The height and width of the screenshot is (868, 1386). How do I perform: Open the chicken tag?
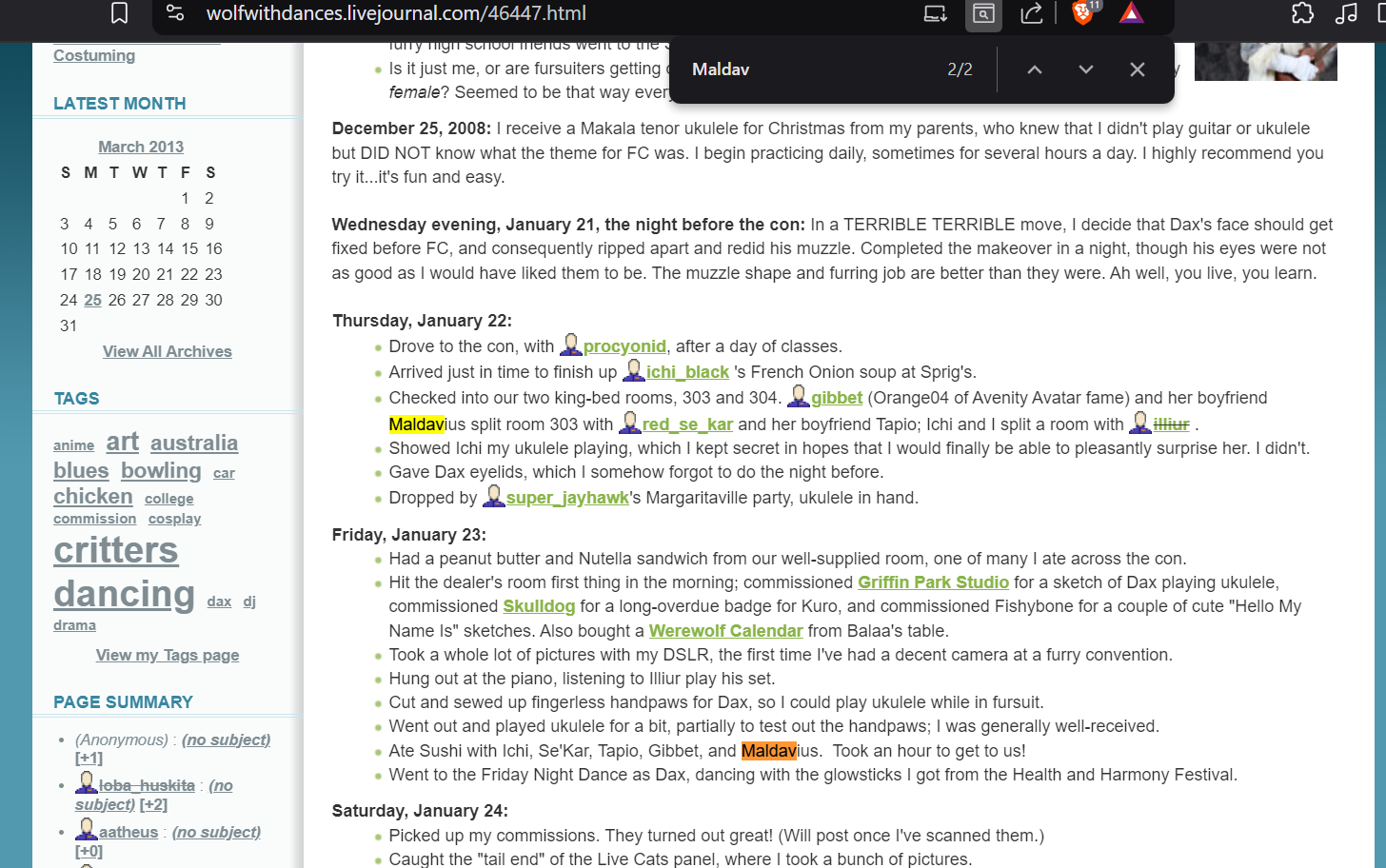coord(93,496)
